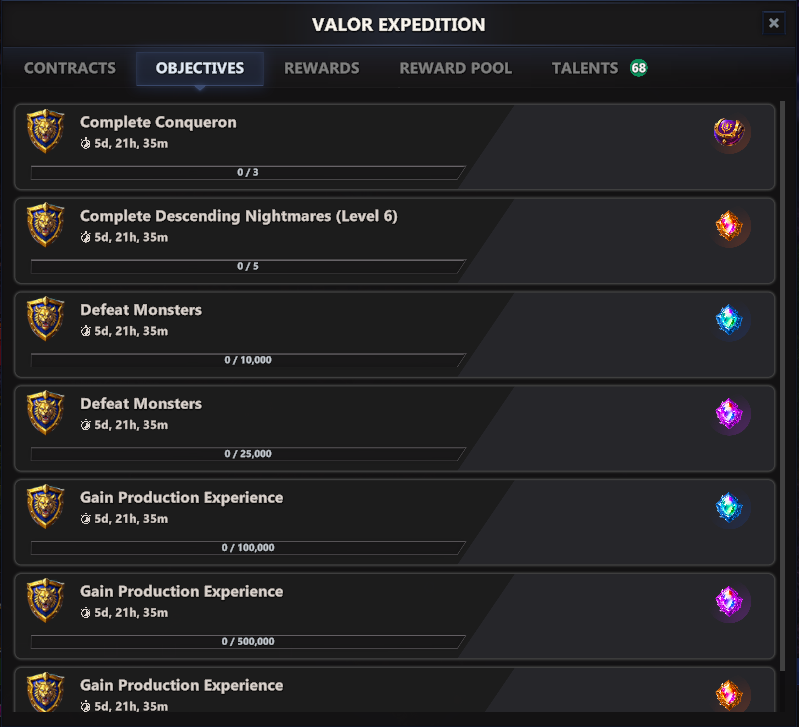The width and height of the screenshot is (799, 727).
Task: Click the Complete Conqueron 0/3 progress bar
Action: pos(247,173)
